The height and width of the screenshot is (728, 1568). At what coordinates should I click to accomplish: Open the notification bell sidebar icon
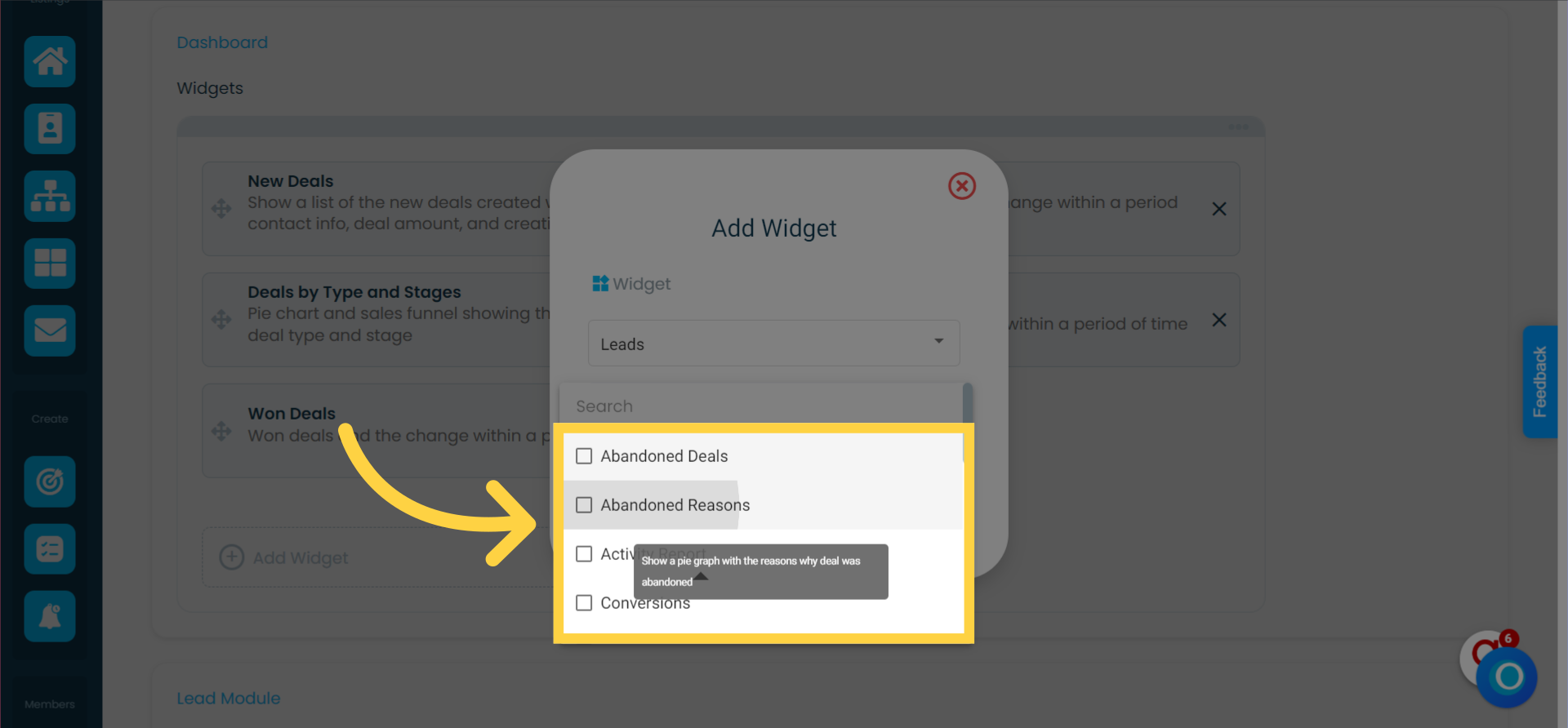[50, 616]
